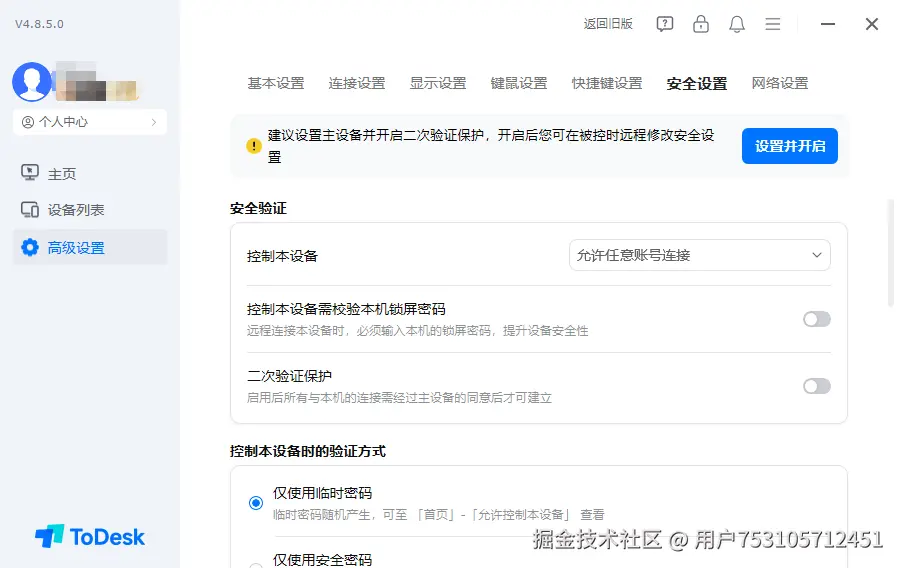Screen dimensions: 900x568
Task: Click the user avatar picture
Action: click(x=32, y=81)
